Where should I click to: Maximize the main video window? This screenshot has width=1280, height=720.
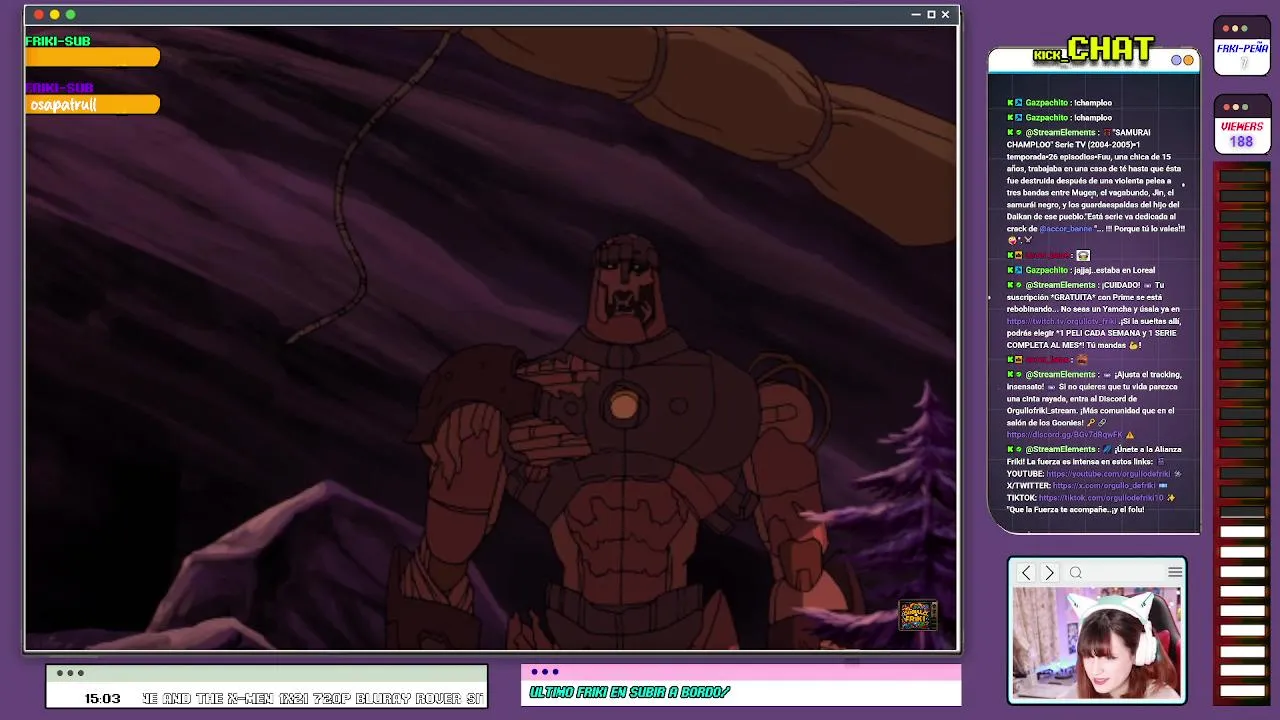tap(930, 14)
